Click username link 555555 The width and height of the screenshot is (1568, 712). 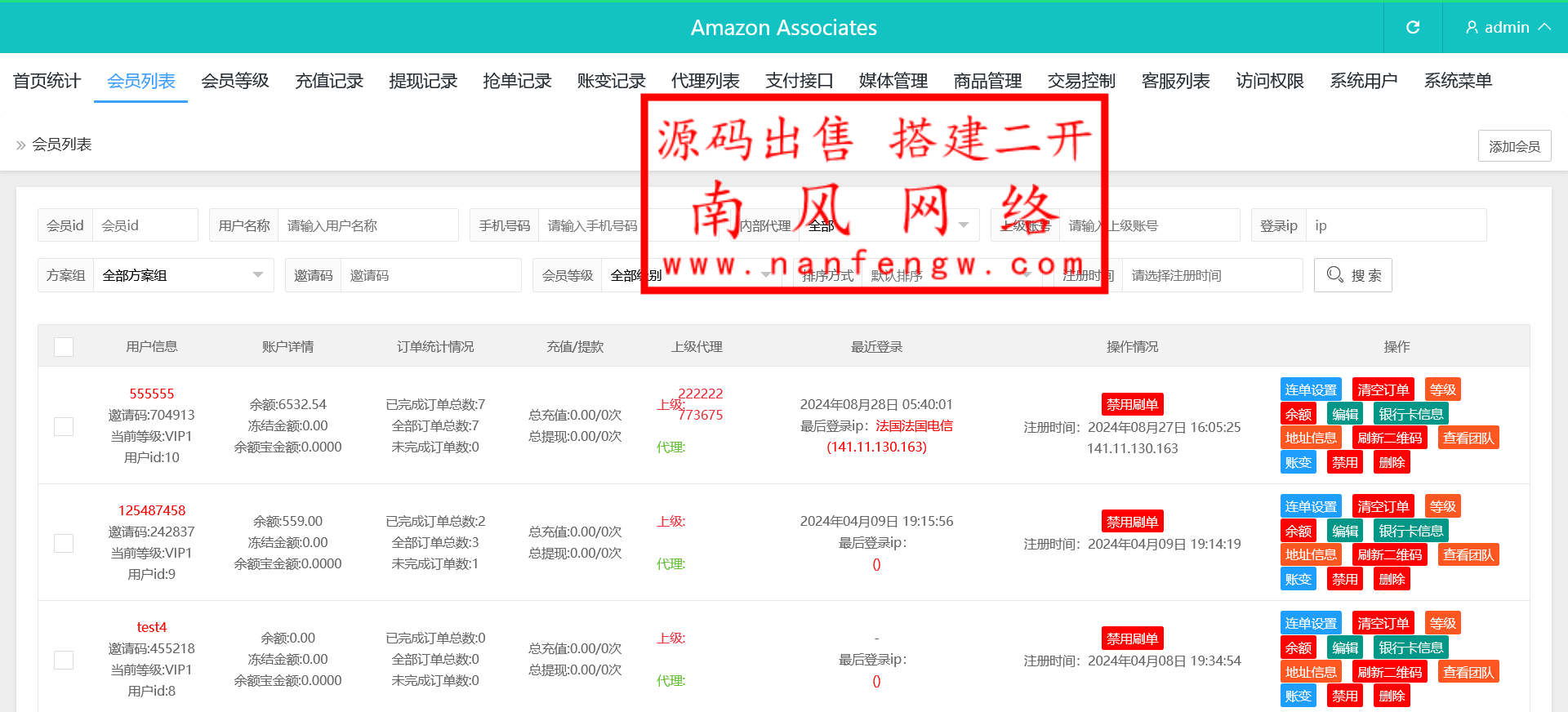152,394
